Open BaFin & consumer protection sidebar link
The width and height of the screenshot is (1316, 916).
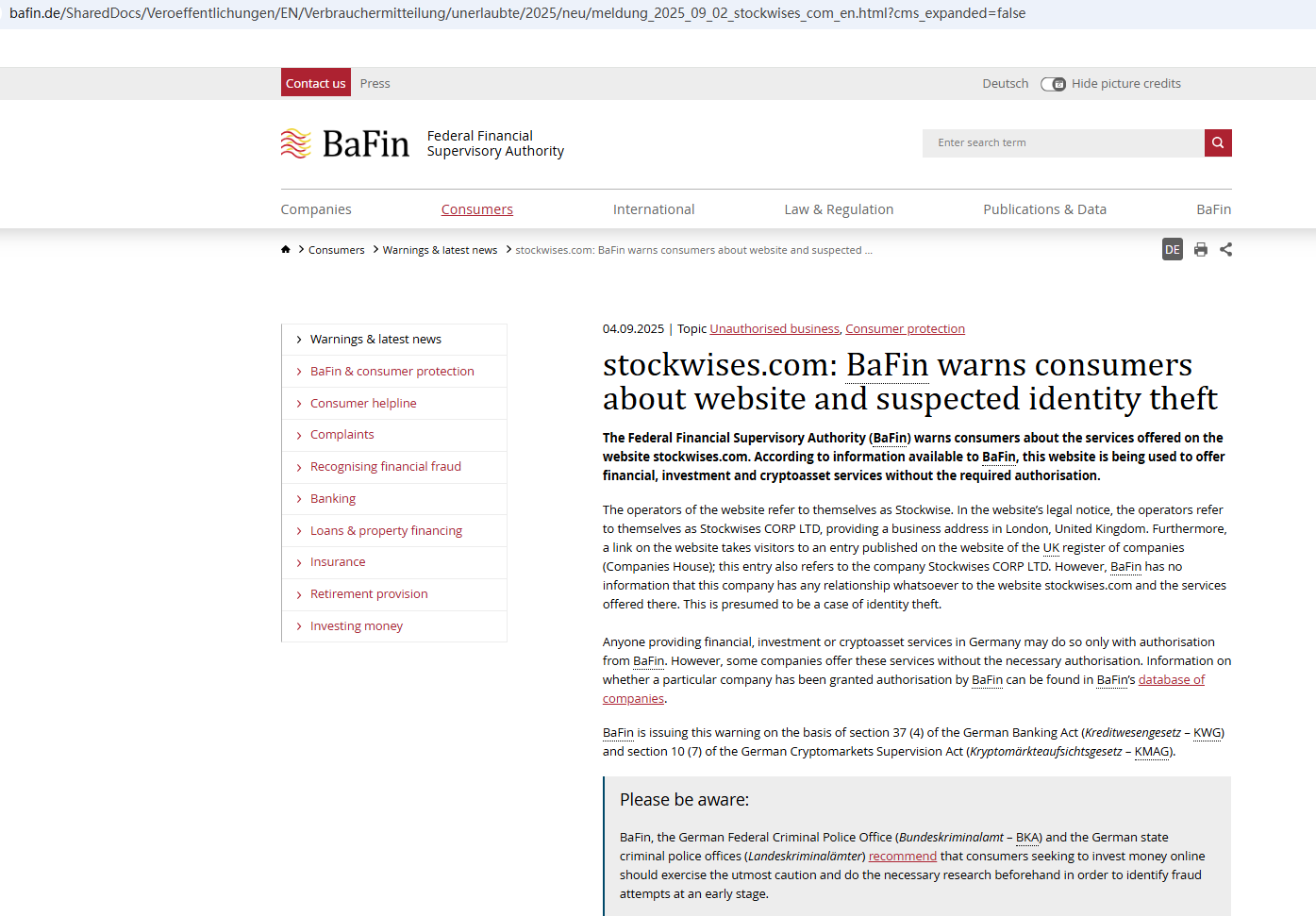(x=392, y=371)
